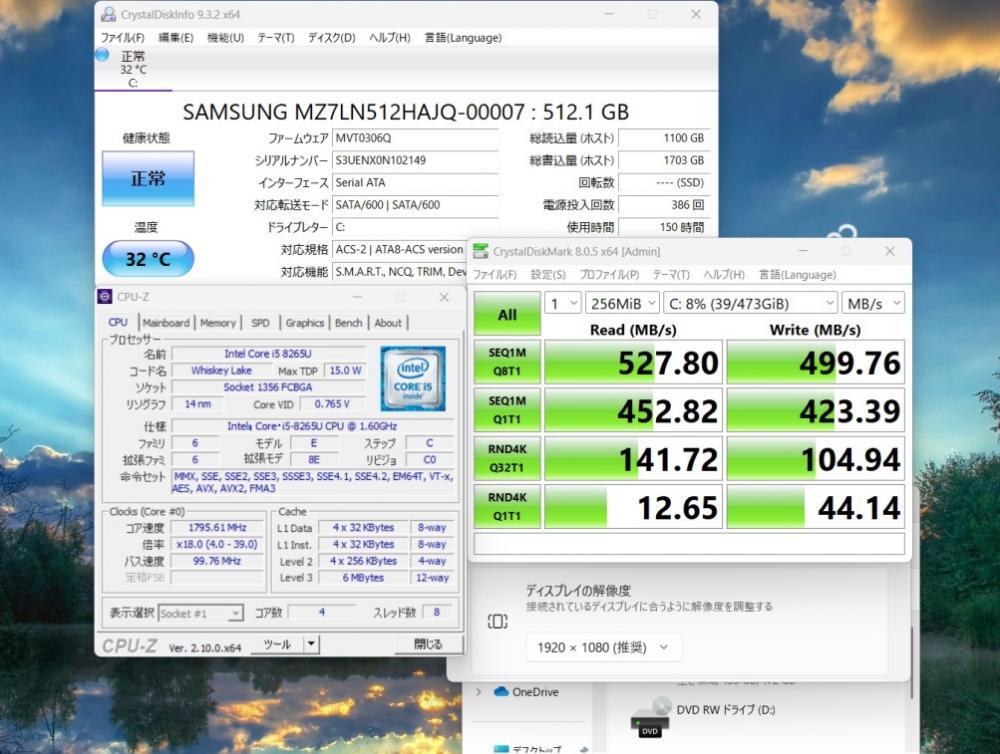Viewport: 1000px width, 754px height.
Task: Click the serial number field S3UENX0N102149
Action: [415, 160]
